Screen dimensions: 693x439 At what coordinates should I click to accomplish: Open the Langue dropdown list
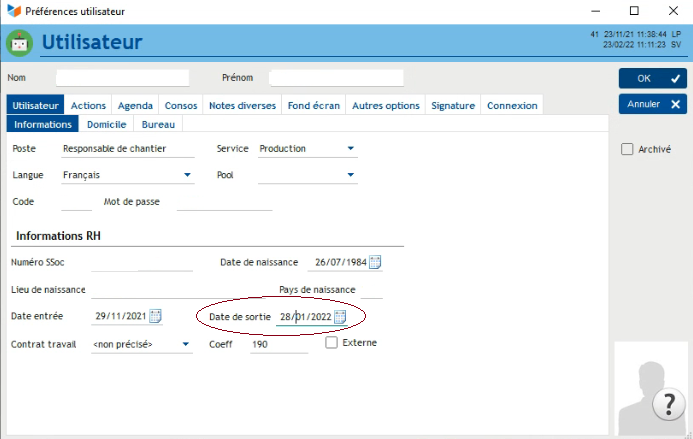[187, 175]
